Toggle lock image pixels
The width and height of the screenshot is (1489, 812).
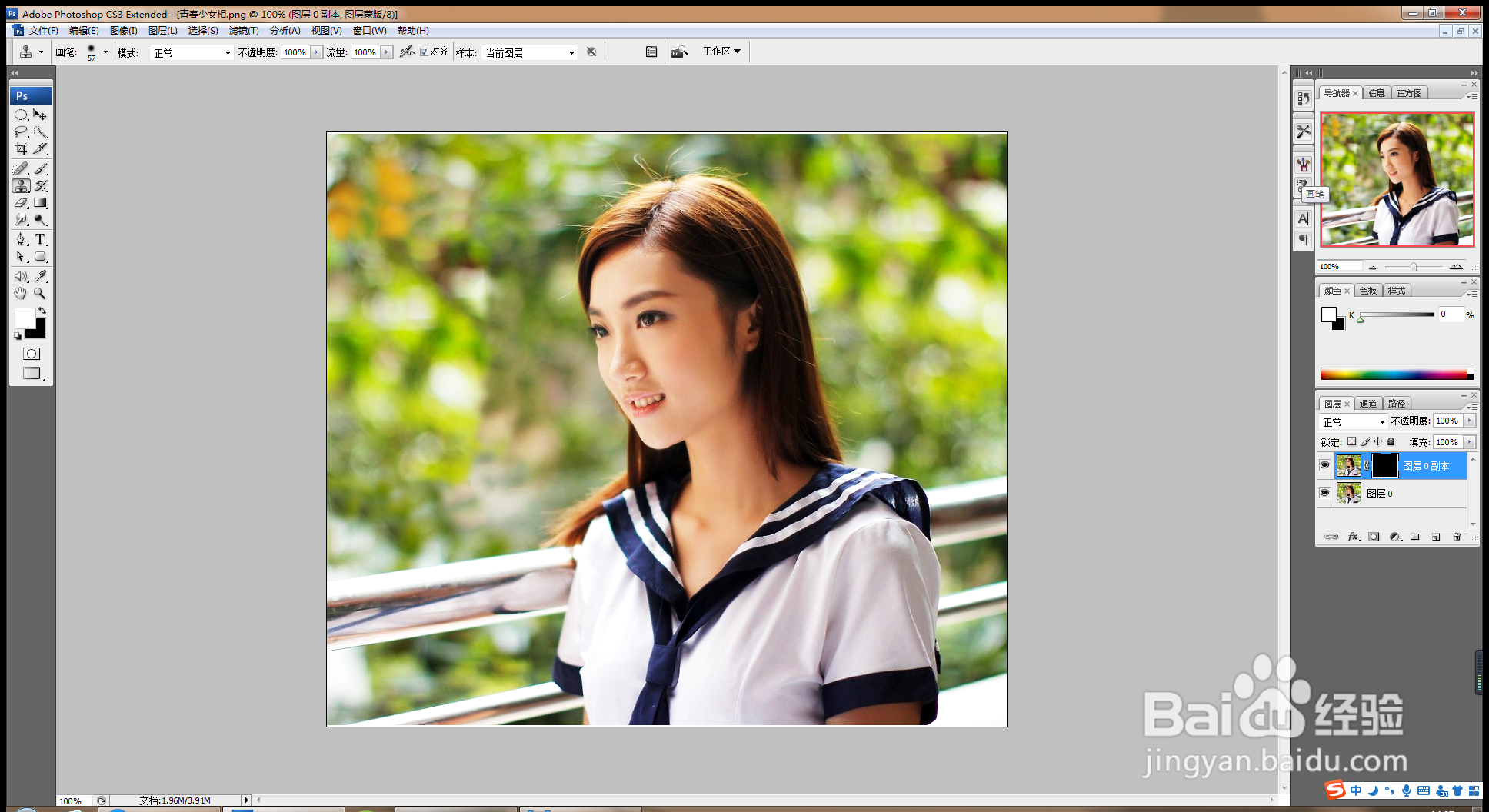pyautogui.click(x=1365, y=441)
